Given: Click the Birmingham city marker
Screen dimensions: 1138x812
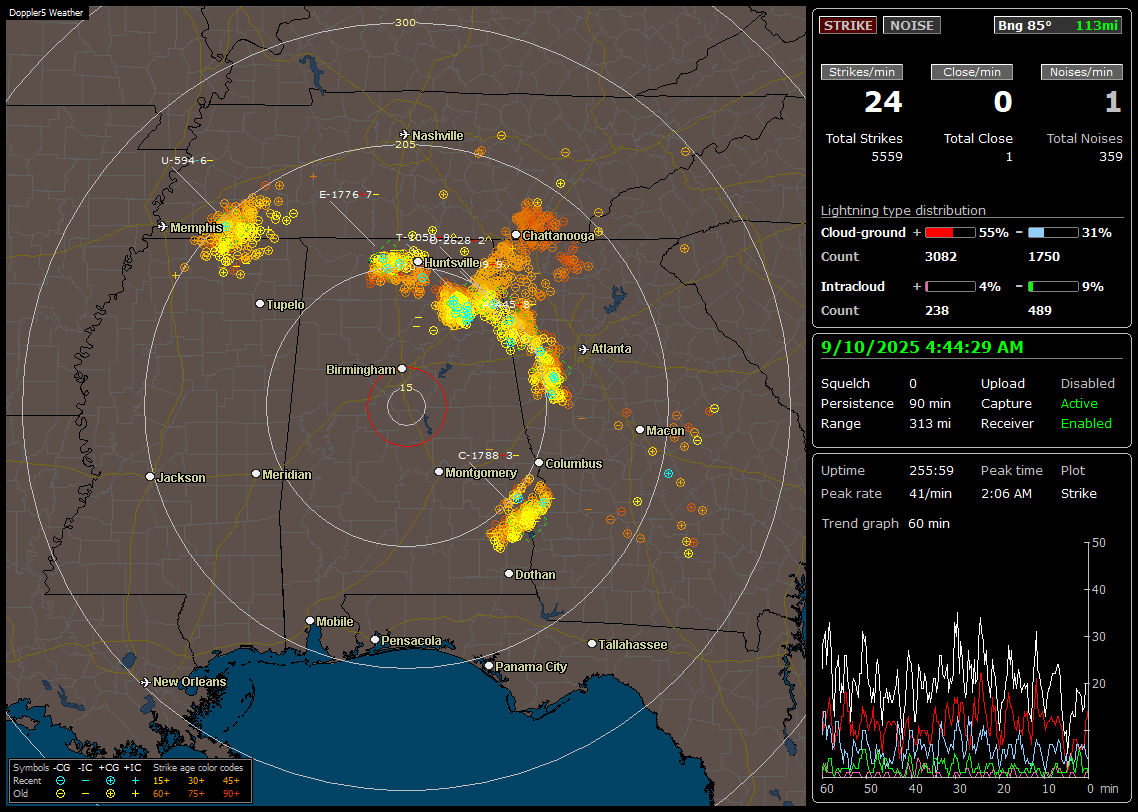Looking at the screenshot, I should tap(402, 369).
